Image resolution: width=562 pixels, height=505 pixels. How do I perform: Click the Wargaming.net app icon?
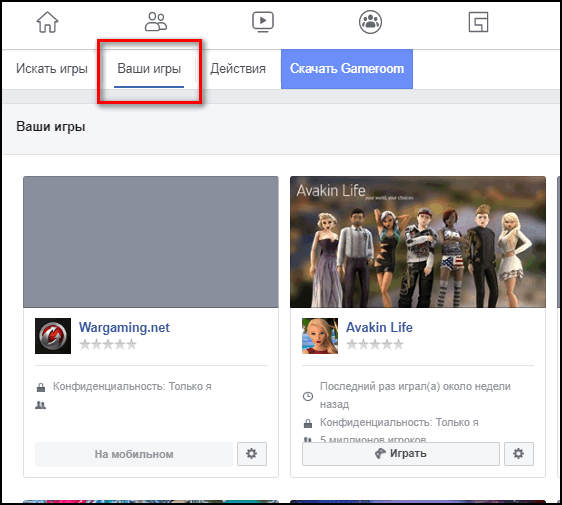tap(53, 336)
